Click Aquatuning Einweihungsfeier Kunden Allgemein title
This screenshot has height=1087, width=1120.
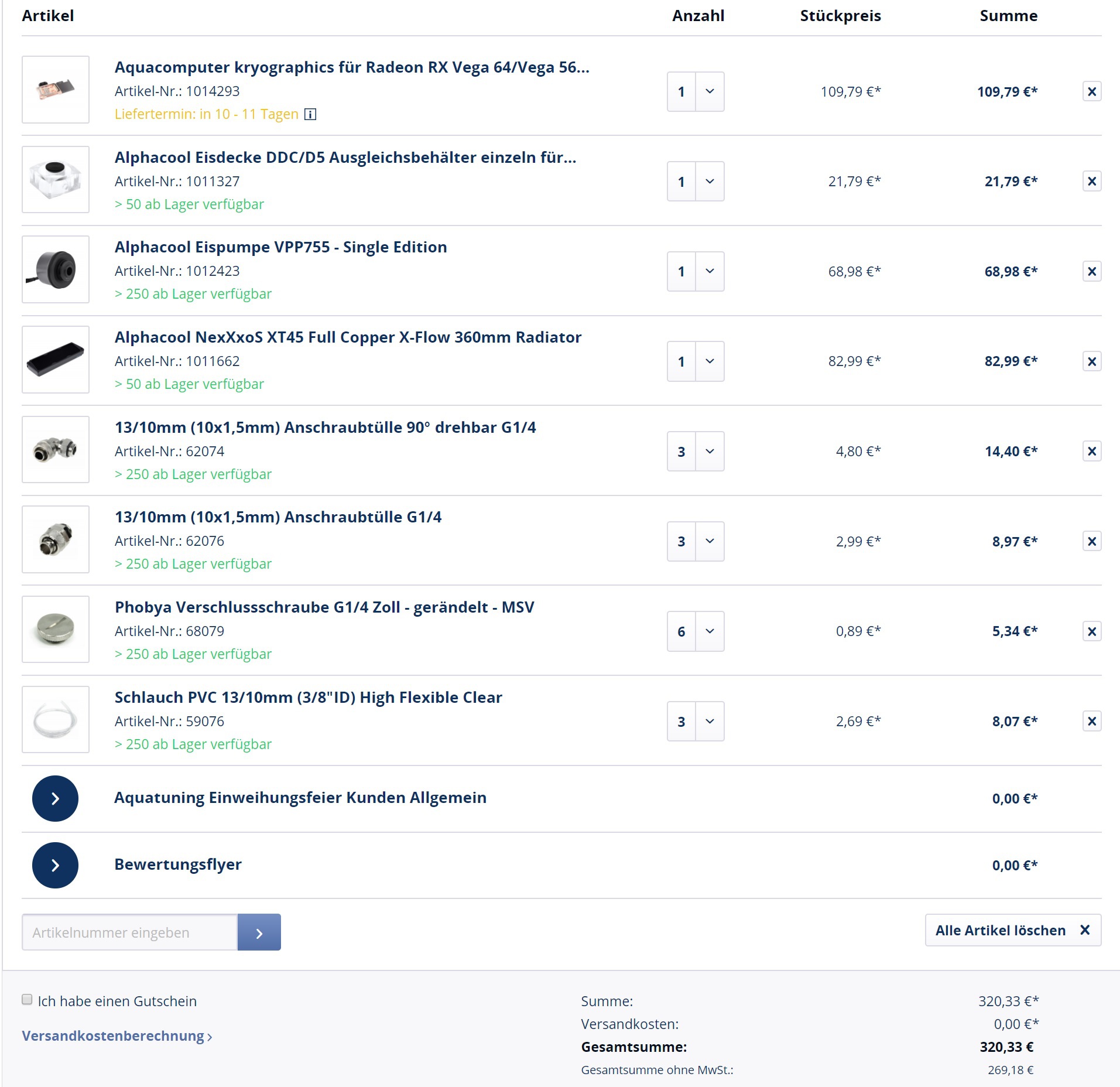(300, 798)
